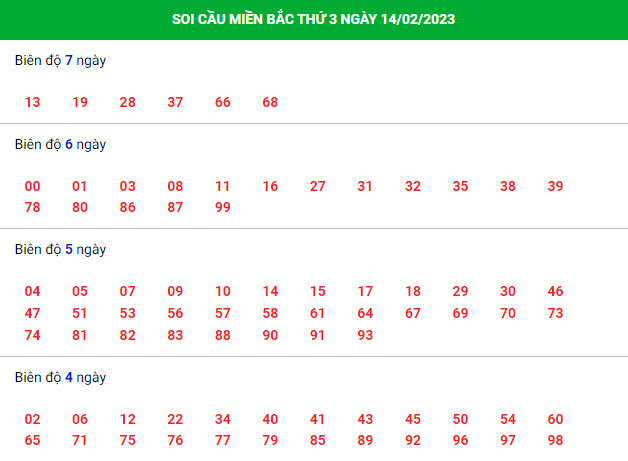Select number 74 in the 5-day group
628x461 pixels.
coord(32,335)
